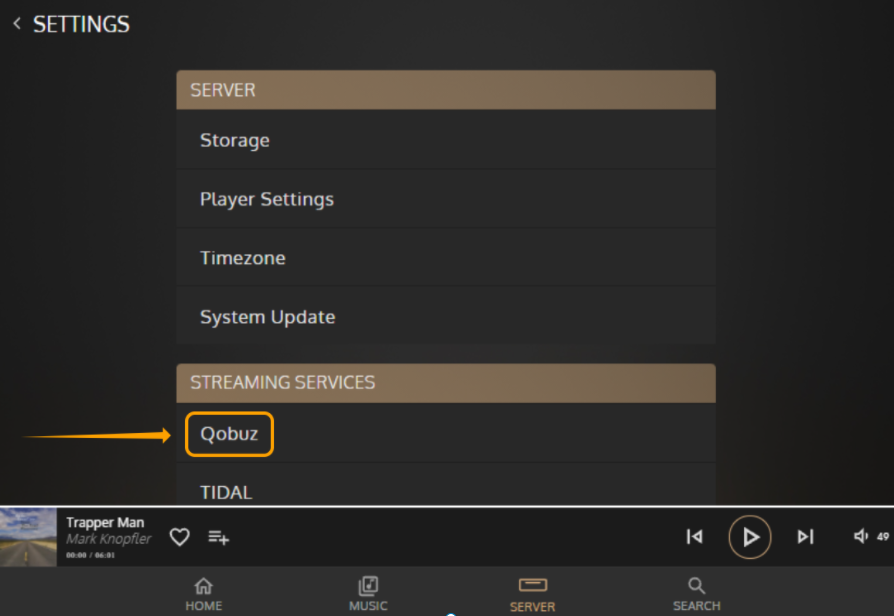
Task: Skip to the next track
Action: click(805, 537)
